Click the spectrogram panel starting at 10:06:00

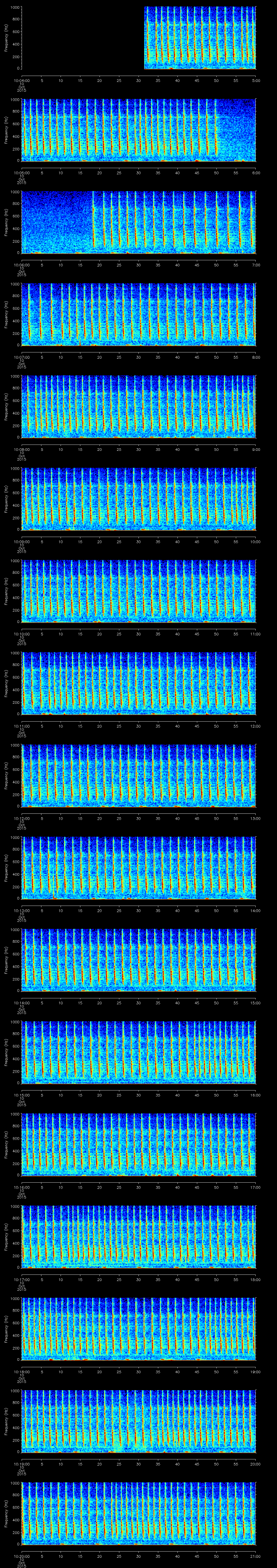(139, 222)
